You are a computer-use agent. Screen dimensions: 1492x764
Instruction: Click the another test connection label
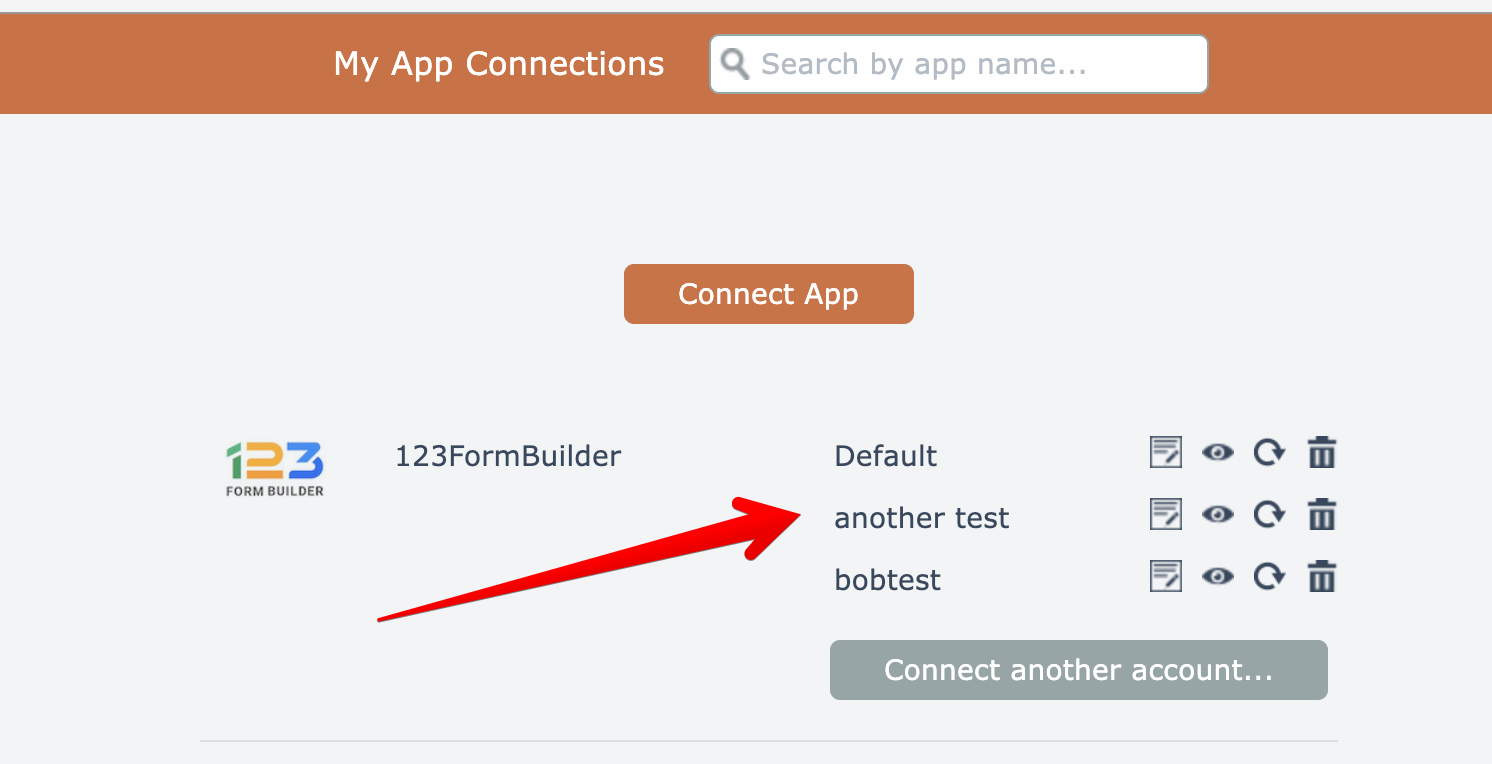point(921,518)
